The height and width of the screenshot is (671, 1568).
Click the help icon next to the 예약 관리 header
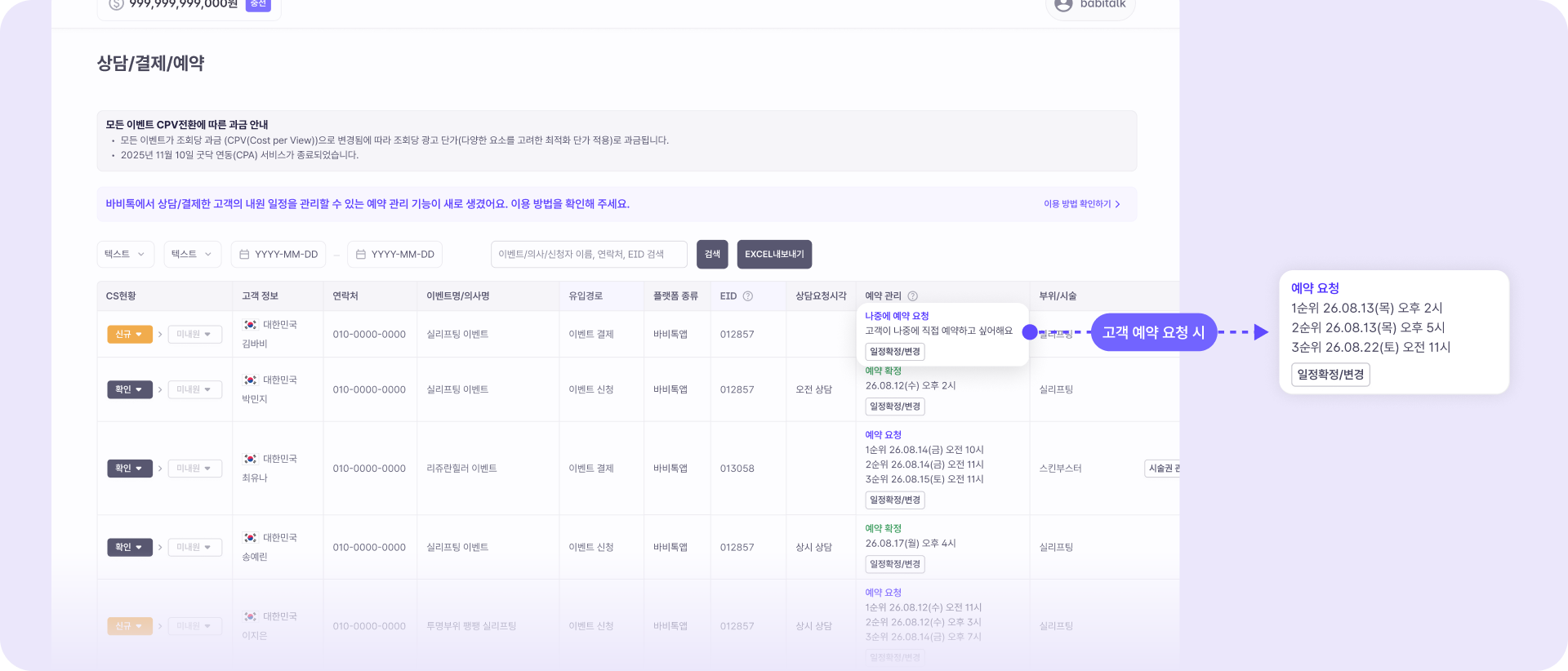(913, 296)
